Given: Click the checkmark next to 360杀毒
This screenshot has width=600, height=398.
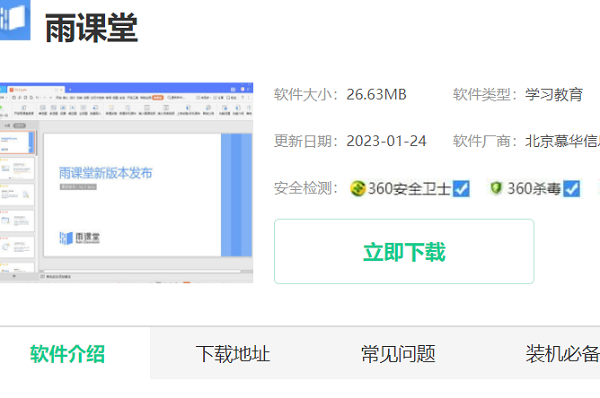Looking at the screenshot, I should [572, 189].
